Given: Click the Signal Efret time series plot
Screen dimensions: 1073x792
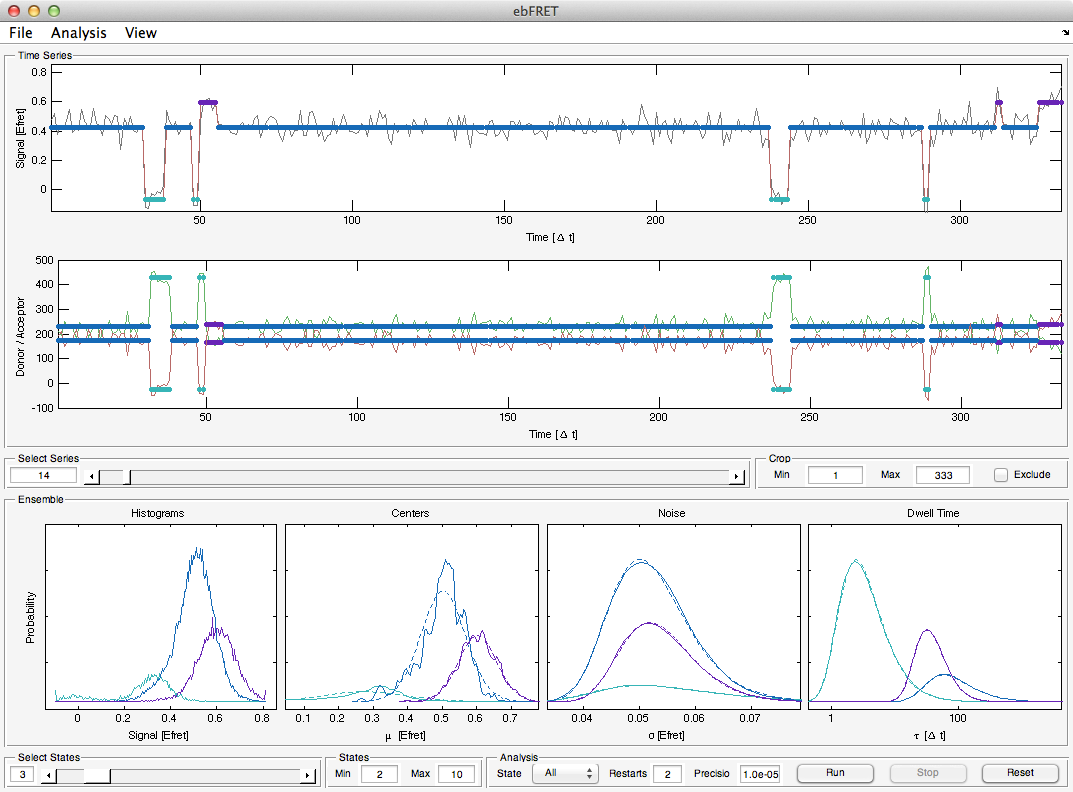Looking at the screenshot, I should tap(556, 138).
